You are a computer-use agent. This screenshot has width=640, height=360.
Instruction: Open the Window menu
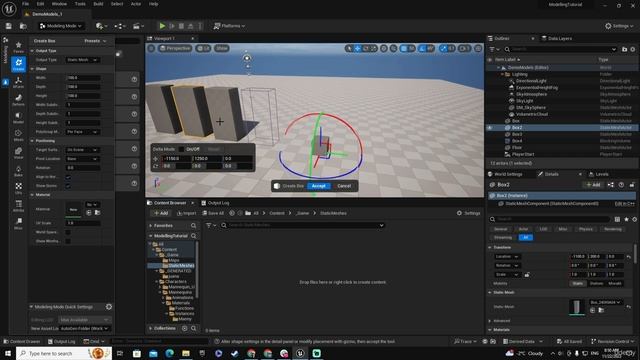click(59, 4)
